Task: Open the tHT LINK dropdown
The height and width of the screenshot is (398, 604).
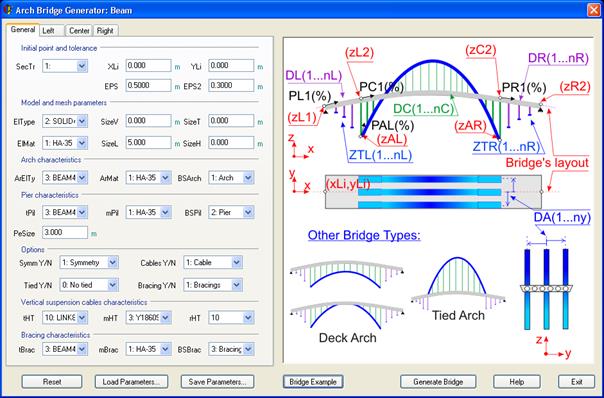Action: click(x=65, y=318)
